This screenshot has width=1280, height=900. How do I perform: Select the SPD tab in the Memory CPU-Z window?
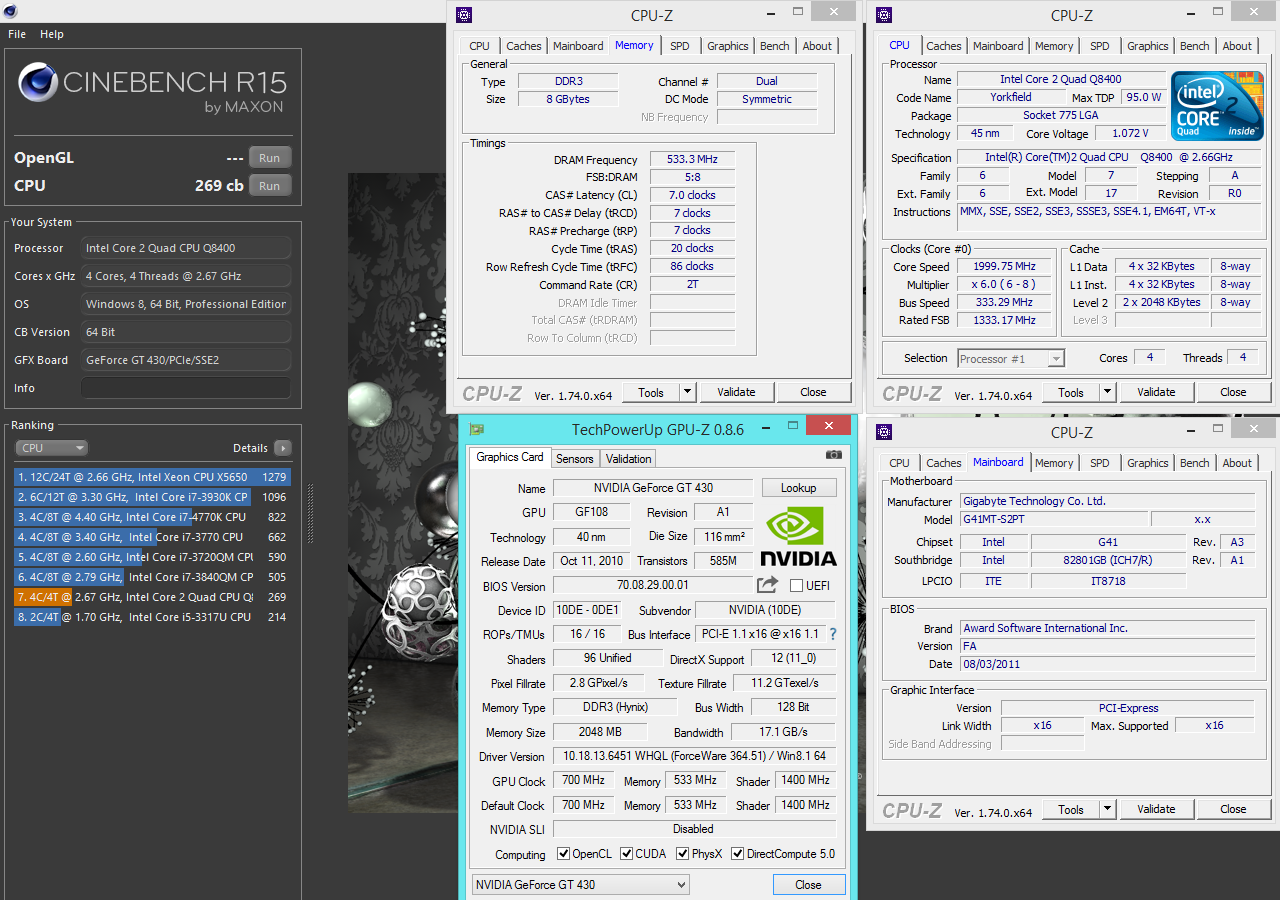tap(680, 46)
